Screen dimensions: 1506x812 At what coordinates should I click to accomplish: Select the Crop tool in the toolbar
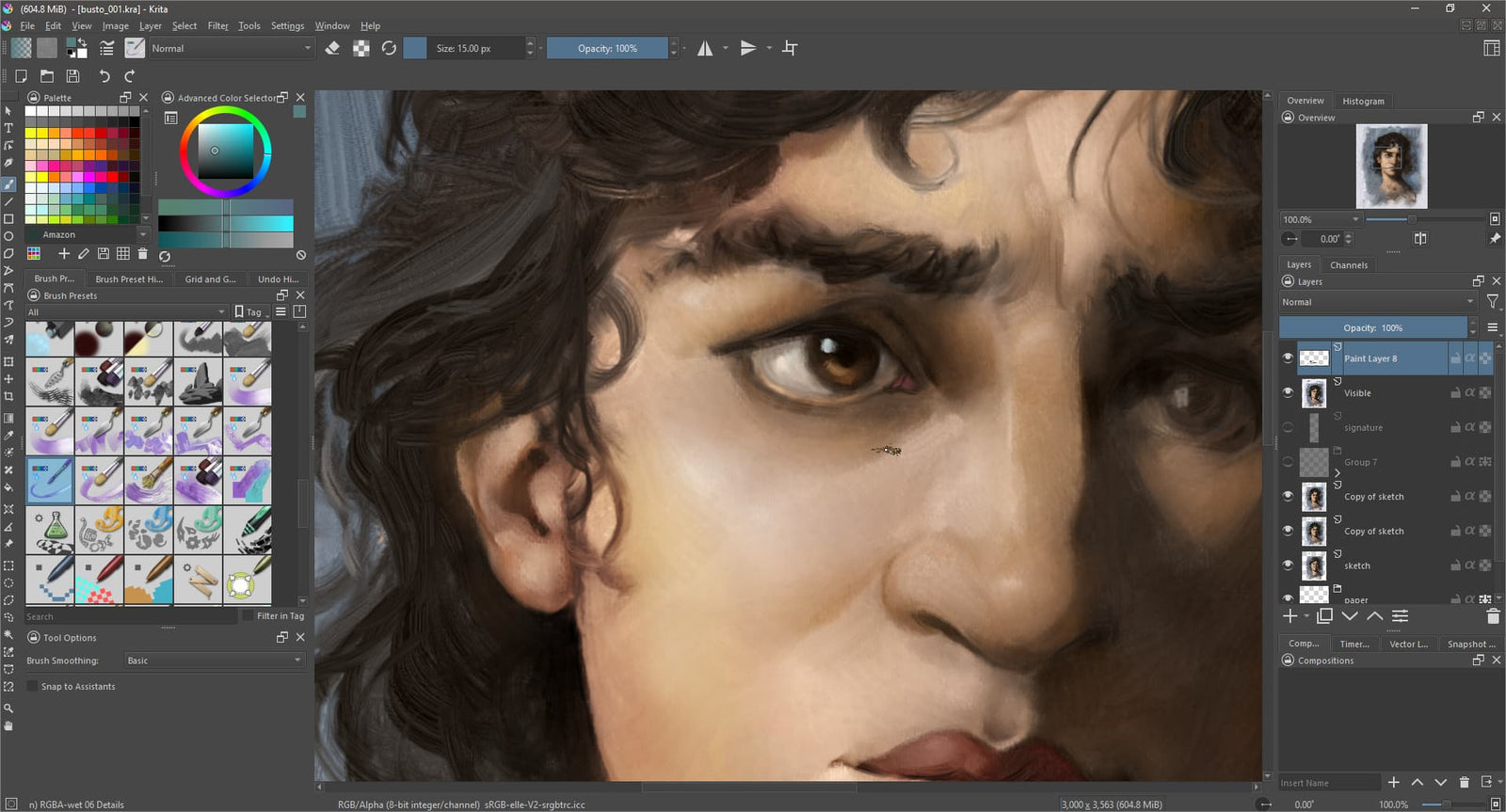click(x=790, y=48)
